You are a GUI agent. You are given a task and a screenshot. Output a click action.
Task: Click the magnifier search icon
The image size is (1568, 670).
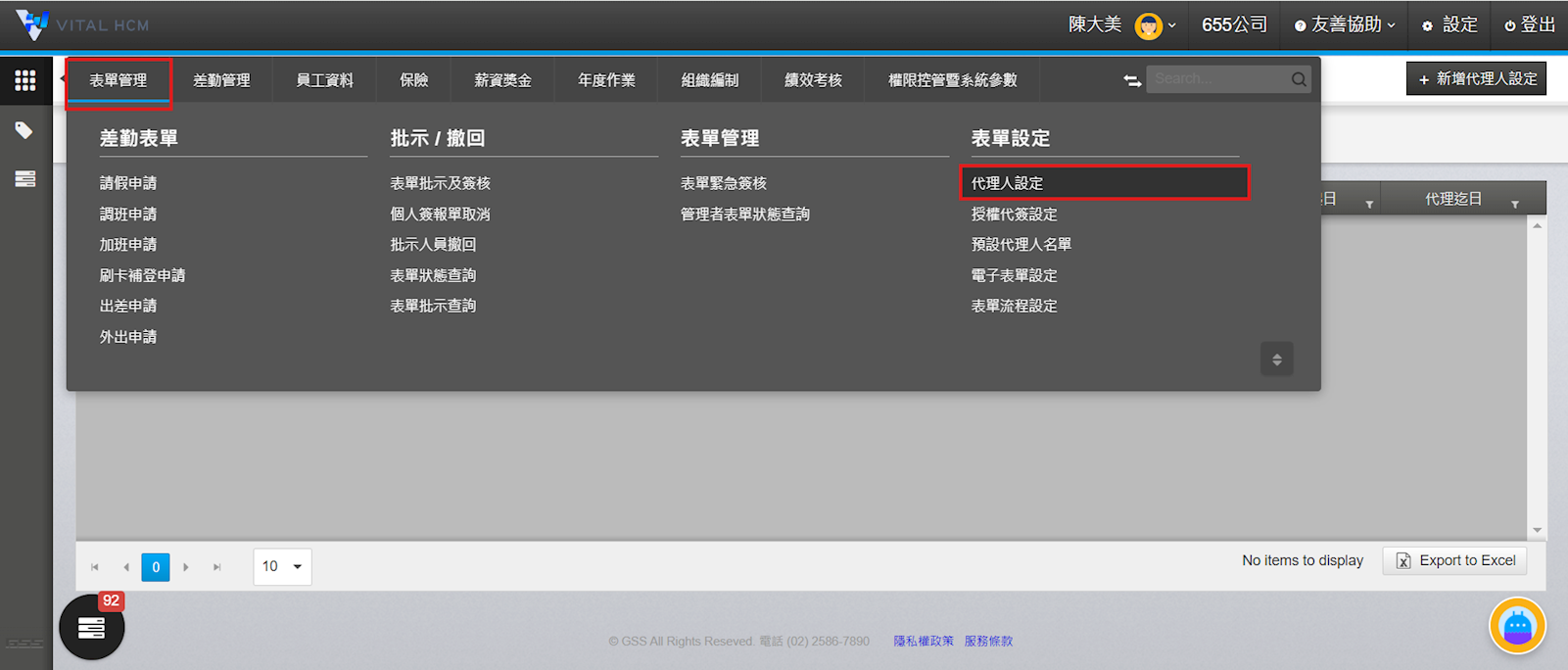[1299, 79]
